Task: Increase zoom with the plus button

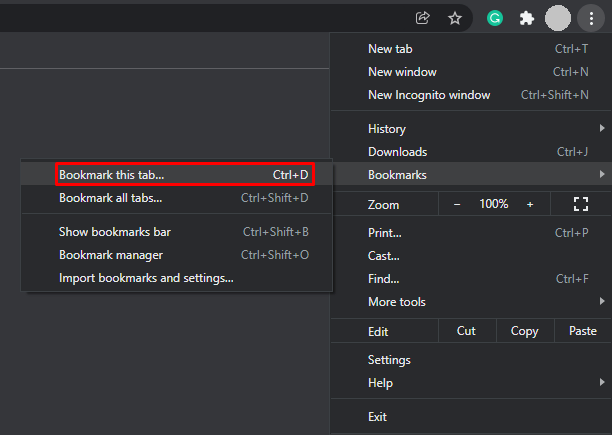Action: coord(530,204)
